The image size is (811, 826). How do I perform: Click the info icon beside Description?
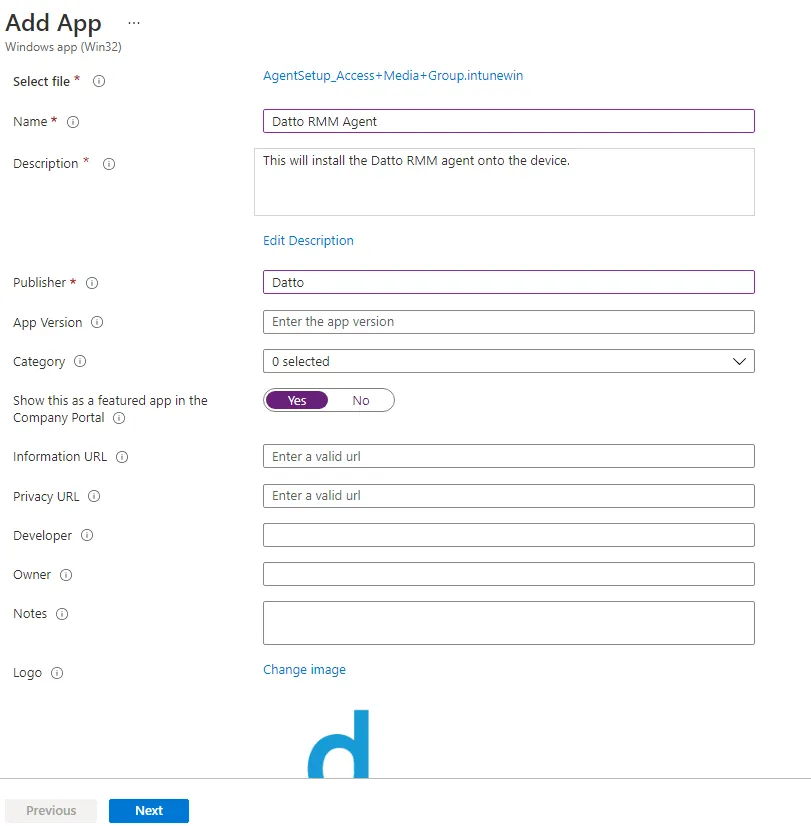tap(109, 164)
